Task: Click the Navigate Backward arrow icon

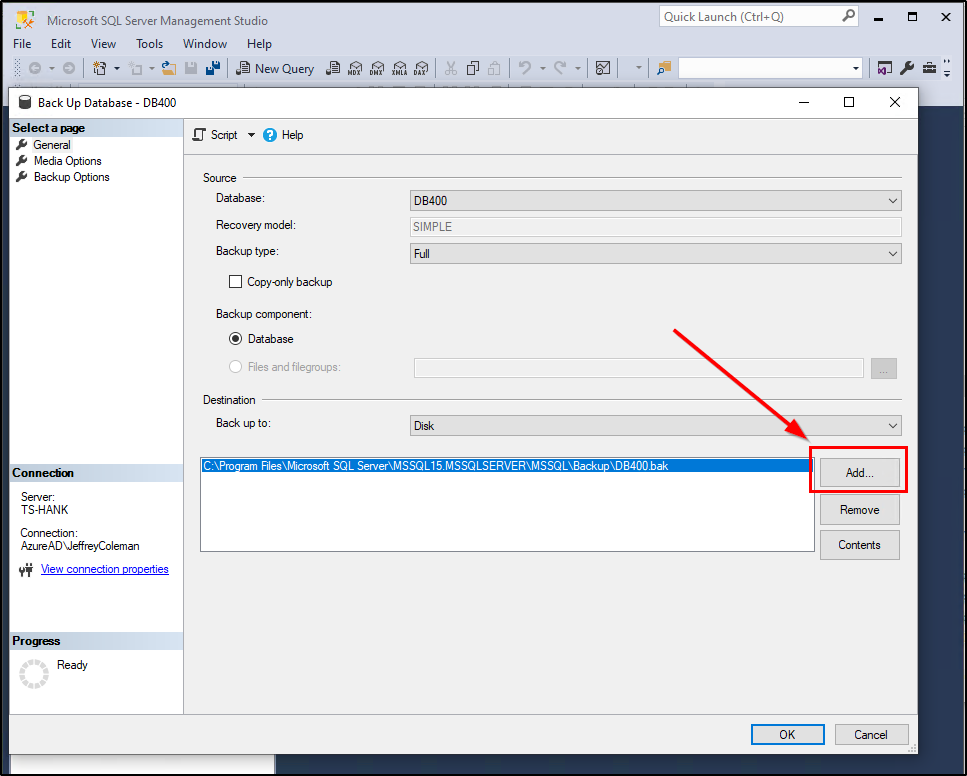Action: click(x=35, y=68)
